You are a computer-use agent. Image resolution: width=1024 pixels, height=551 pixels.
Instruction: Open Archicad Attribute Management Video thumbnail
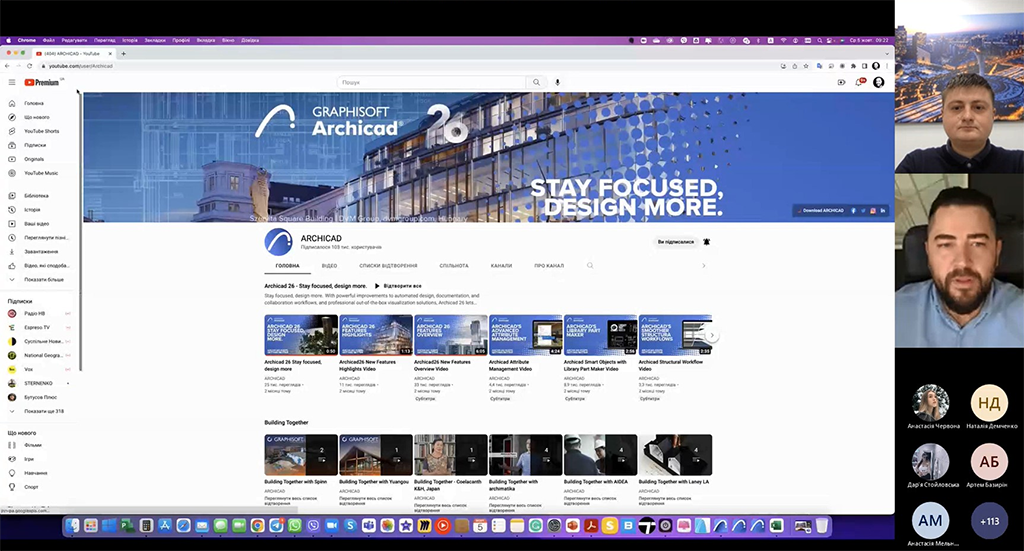pyautogui.click(x=526, y=335)
